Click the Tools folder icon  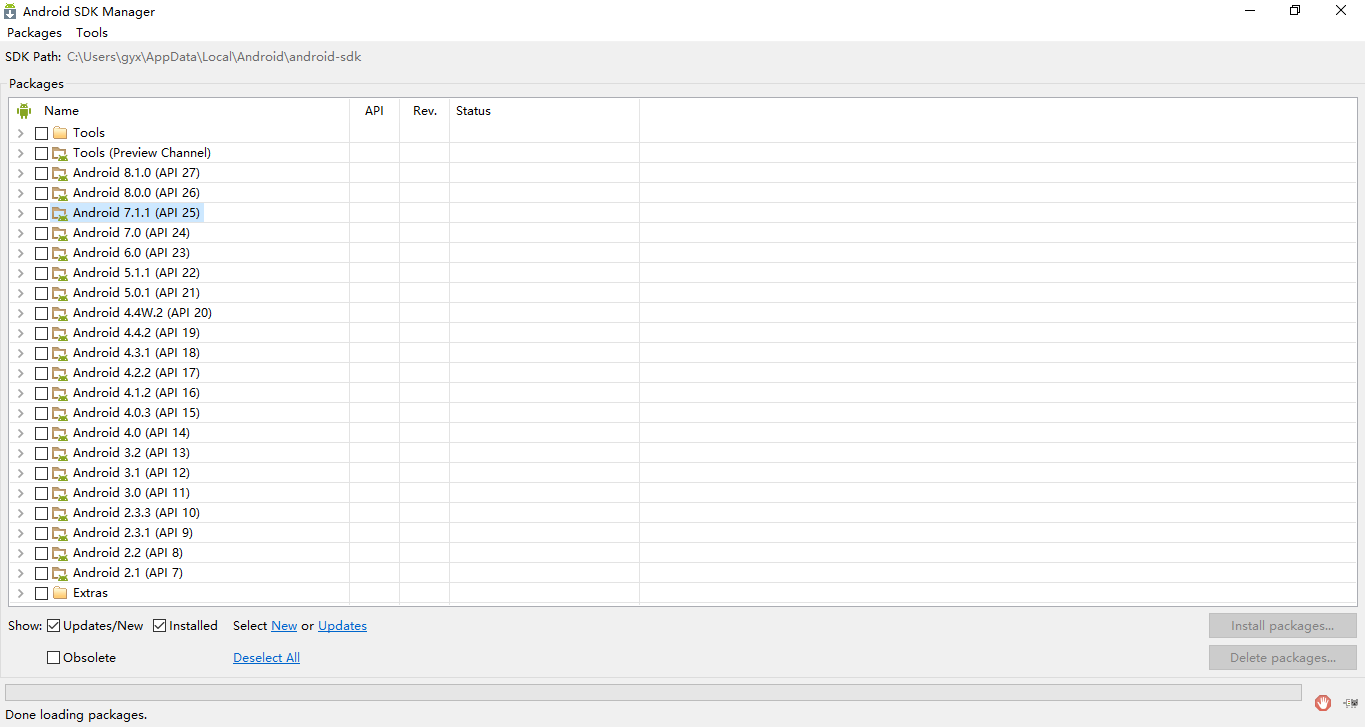[60, 133]
